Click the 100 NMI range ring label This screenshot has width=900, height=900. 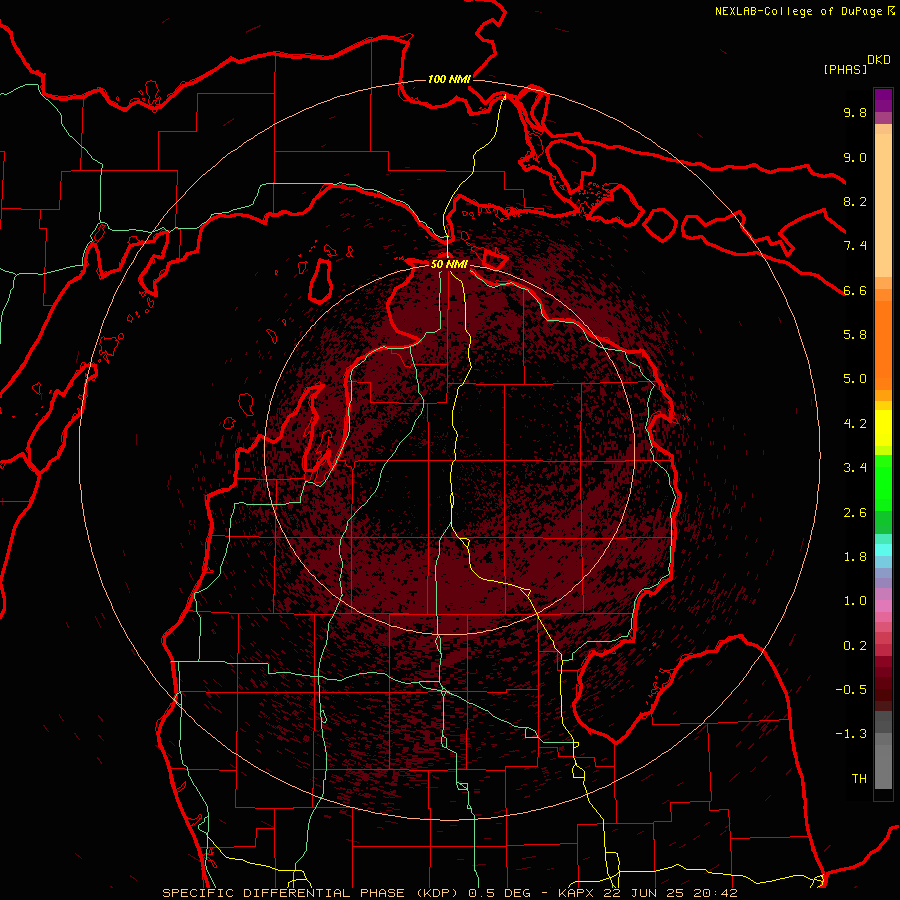click(x=449, y=79)
